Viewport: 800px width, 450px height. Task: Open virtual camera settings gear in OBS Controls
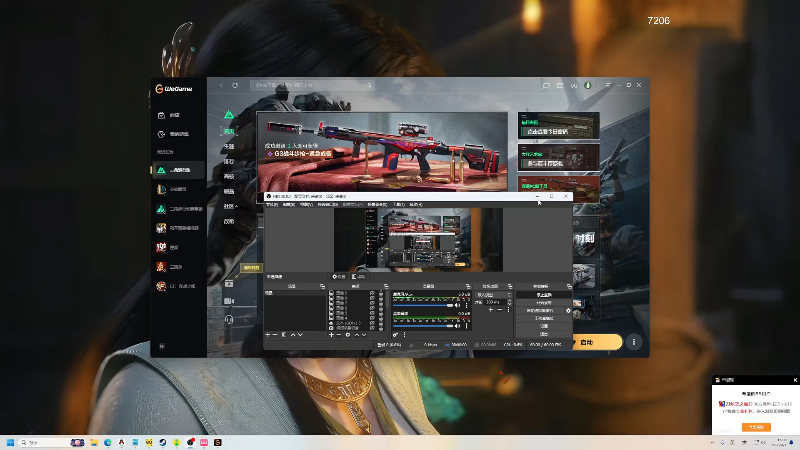[x=568, y=311]
